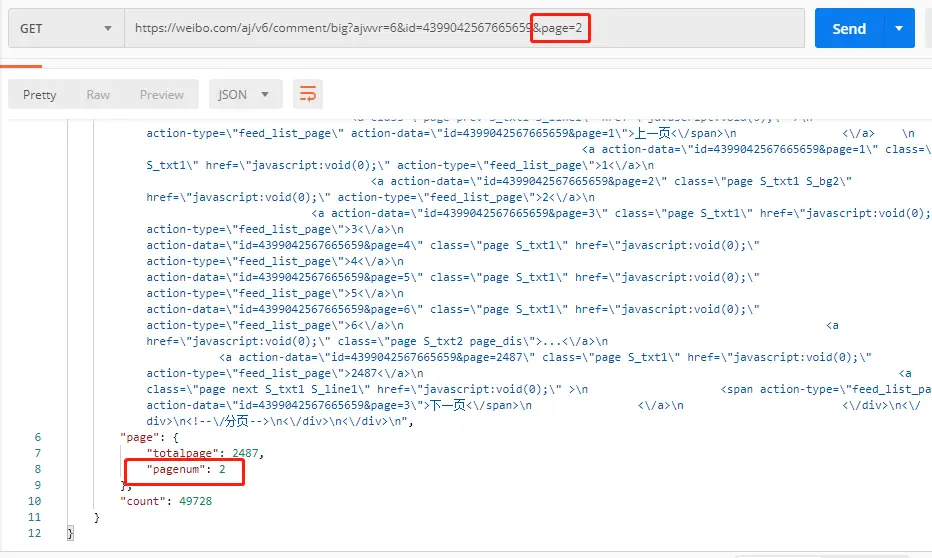Click line number 11 in gutter
932x558 pixels.
click(34, 517)
